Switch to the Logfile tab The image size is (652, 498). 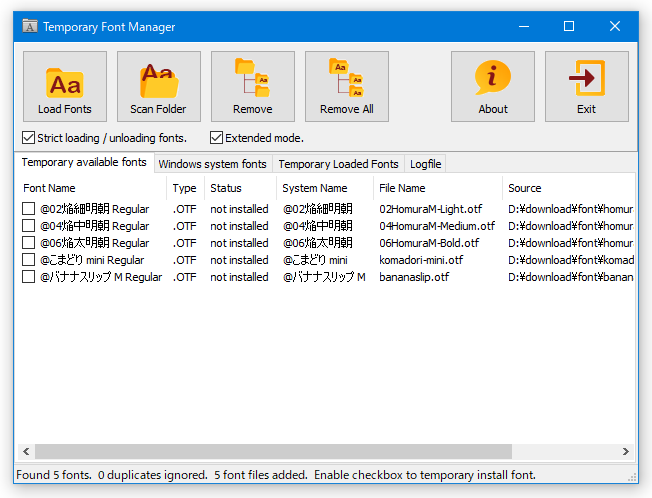click(x=425, y=164)
